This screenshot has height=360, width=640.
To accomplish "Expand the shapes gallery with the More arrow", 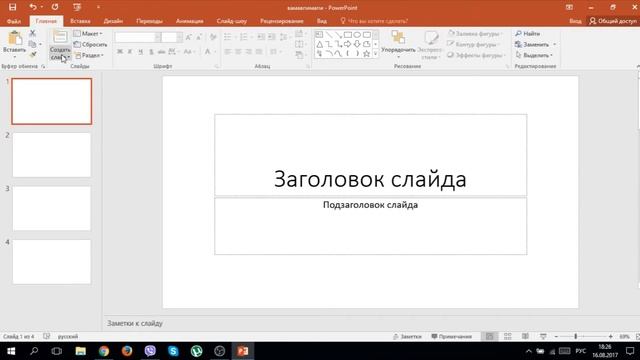I will [376, 53].
